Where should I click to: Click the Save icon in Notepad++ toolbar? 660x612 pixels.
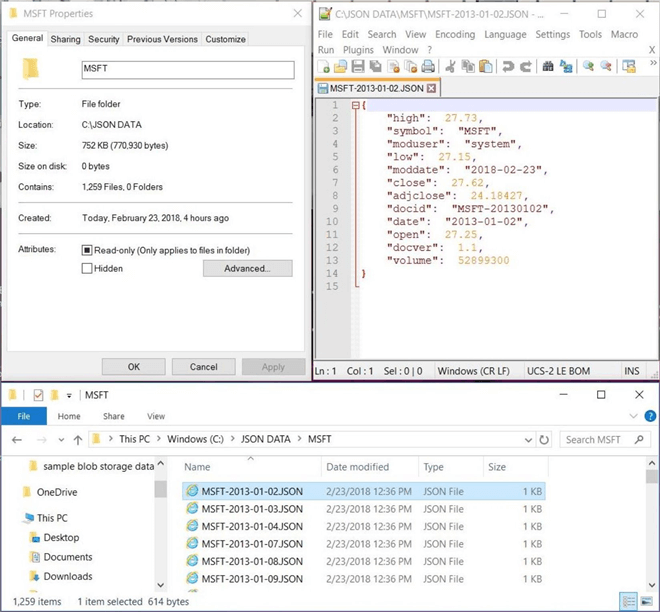(x=358, y=67)
